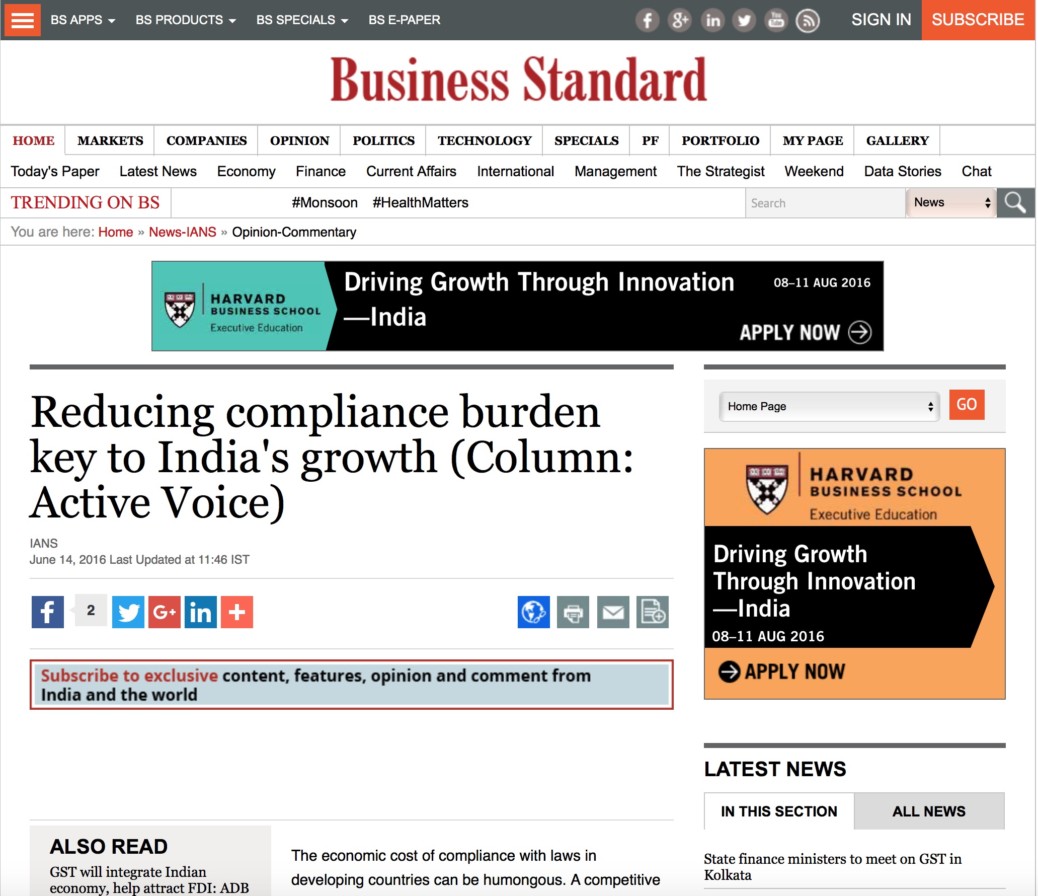This screenshot has width=1038, height=896.
Task: Open the News search category dropdown
Action: click(951, 203)
